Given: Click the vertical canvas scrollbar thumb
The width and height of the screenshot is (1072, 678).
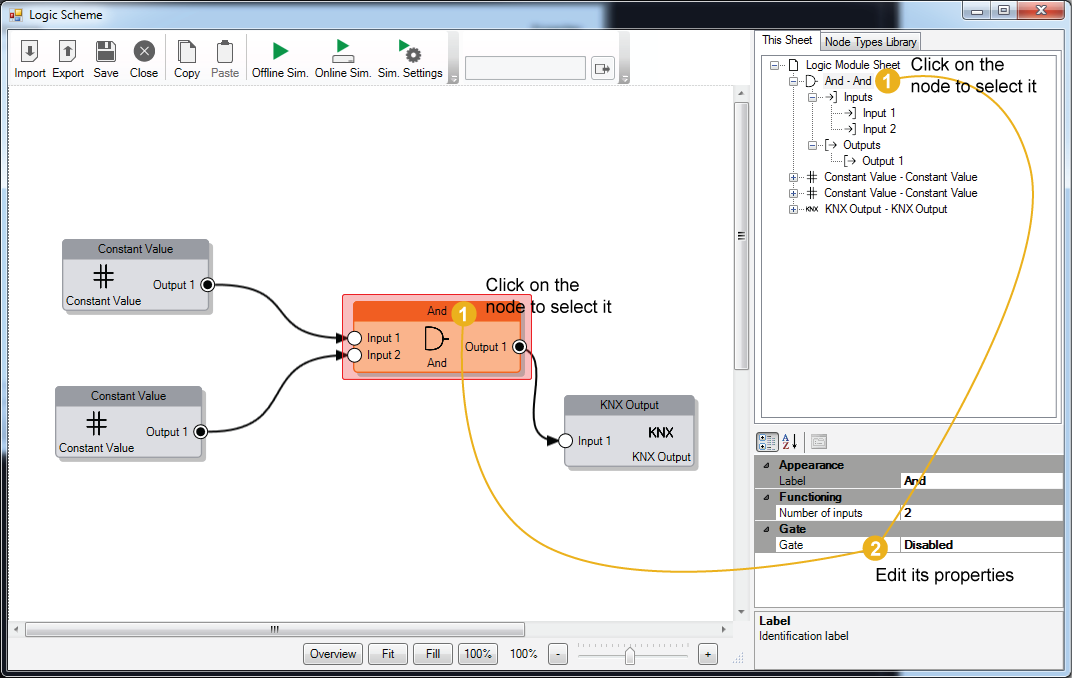Looking at the screenshot, I should [x=741, y=236].
